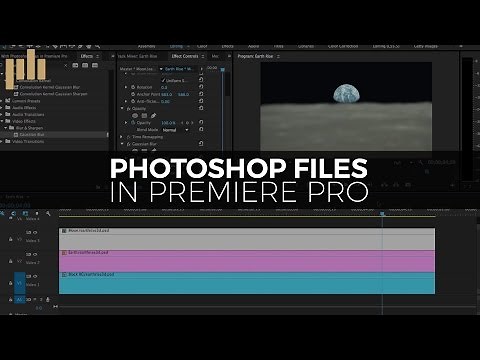The height and width of the screenshot is (360, 480).
Task: Select the pink Earth clip on Video 2
Action: pyautogui.click(x=247, y=261)
